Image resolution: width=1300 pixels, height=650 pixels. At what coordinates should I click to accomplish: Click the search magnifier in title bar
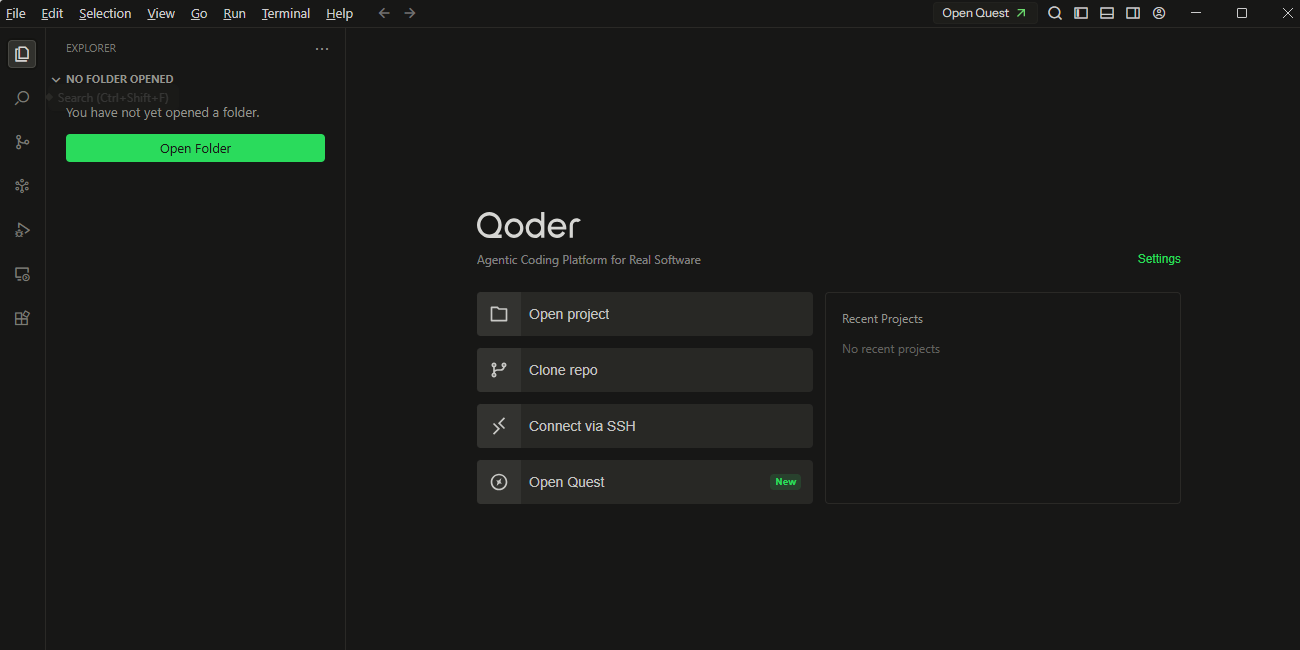pos(1055,13)
